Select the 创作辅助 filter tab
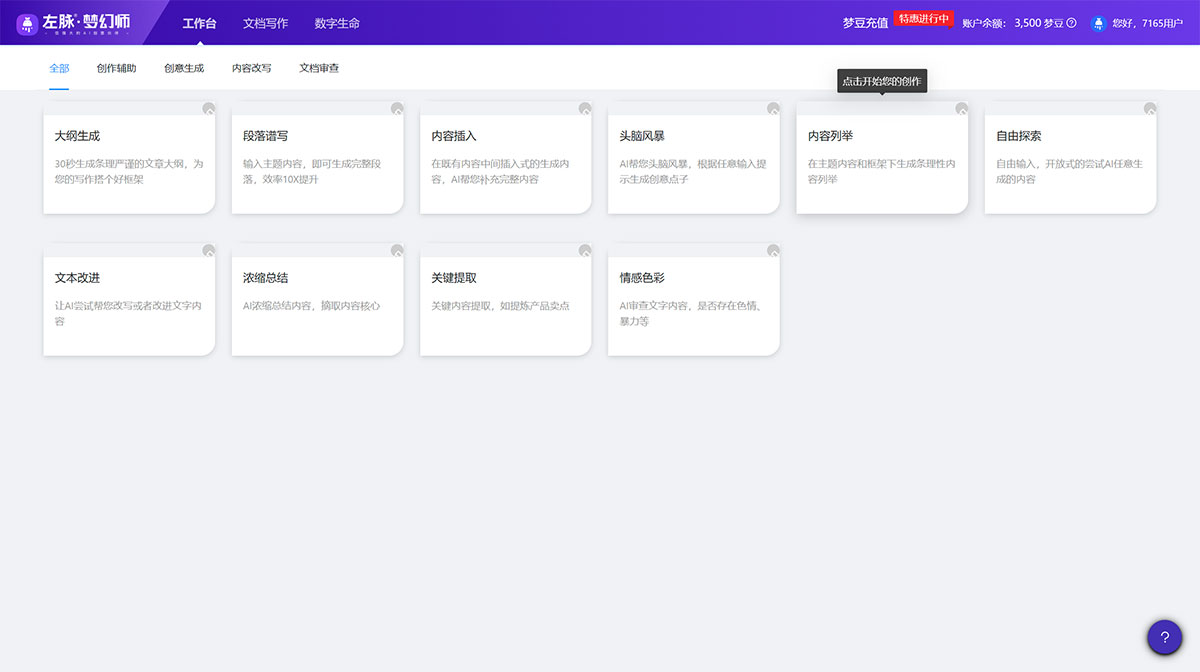This screenshot has width=1200, height=672. (116, 68)
